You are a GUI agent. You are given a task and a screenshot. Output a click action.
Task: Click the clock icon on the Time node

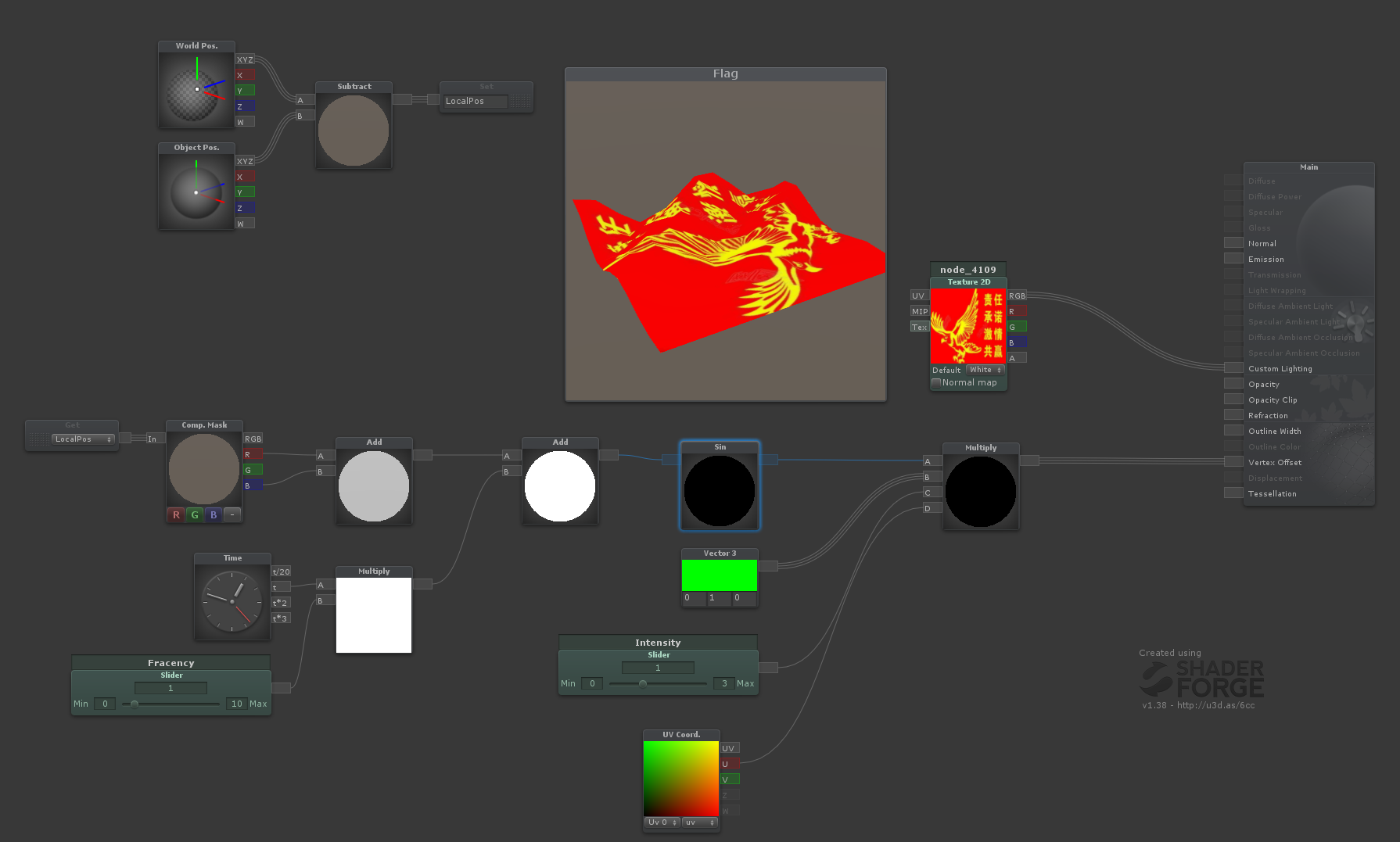pos(232,603)
